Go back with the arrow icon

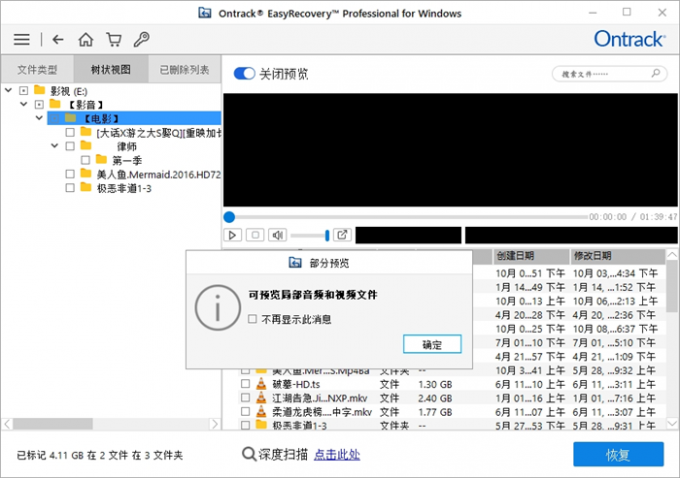(x=57, y=40)
